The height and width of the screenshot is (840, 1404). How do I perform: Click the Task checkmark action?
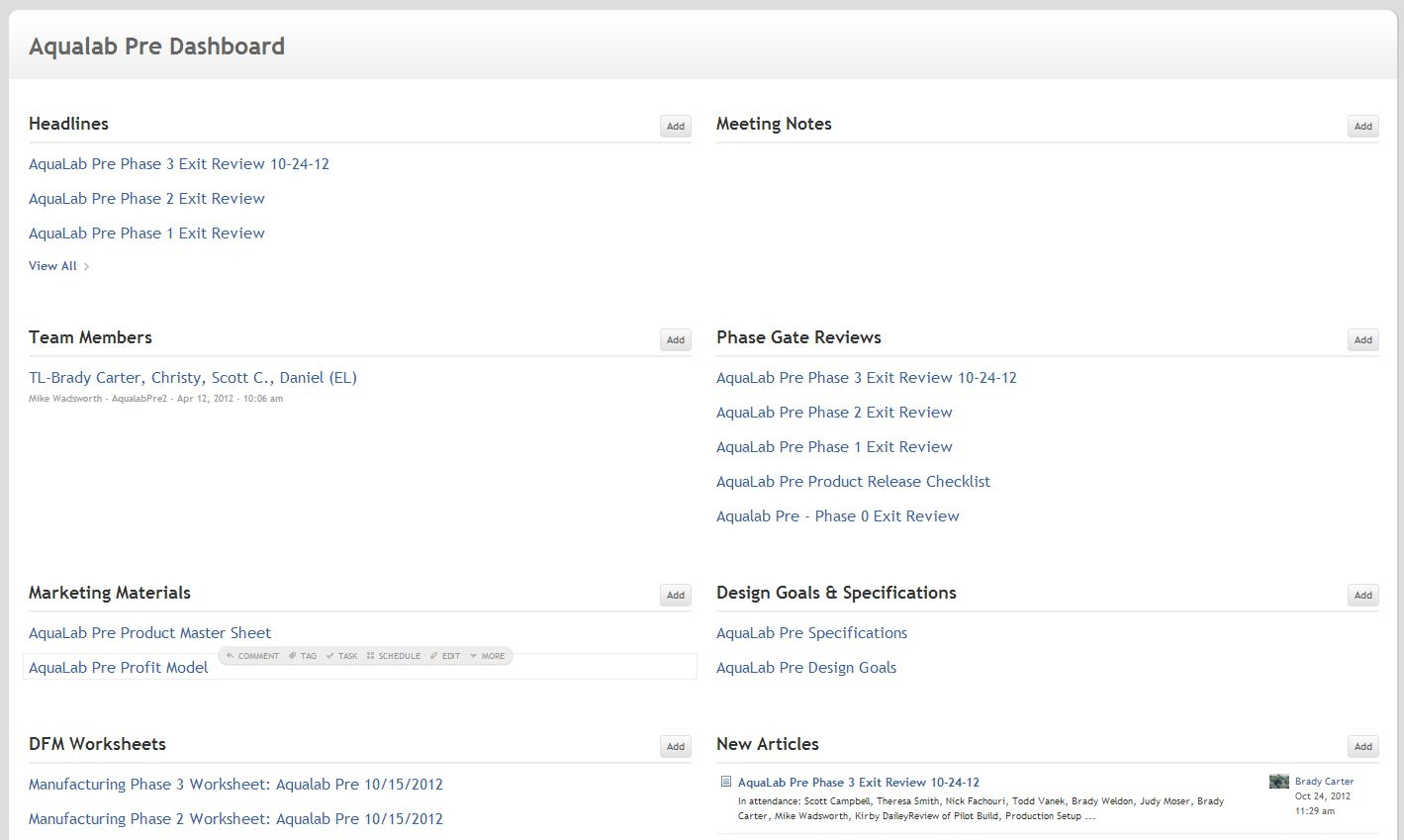342,656
